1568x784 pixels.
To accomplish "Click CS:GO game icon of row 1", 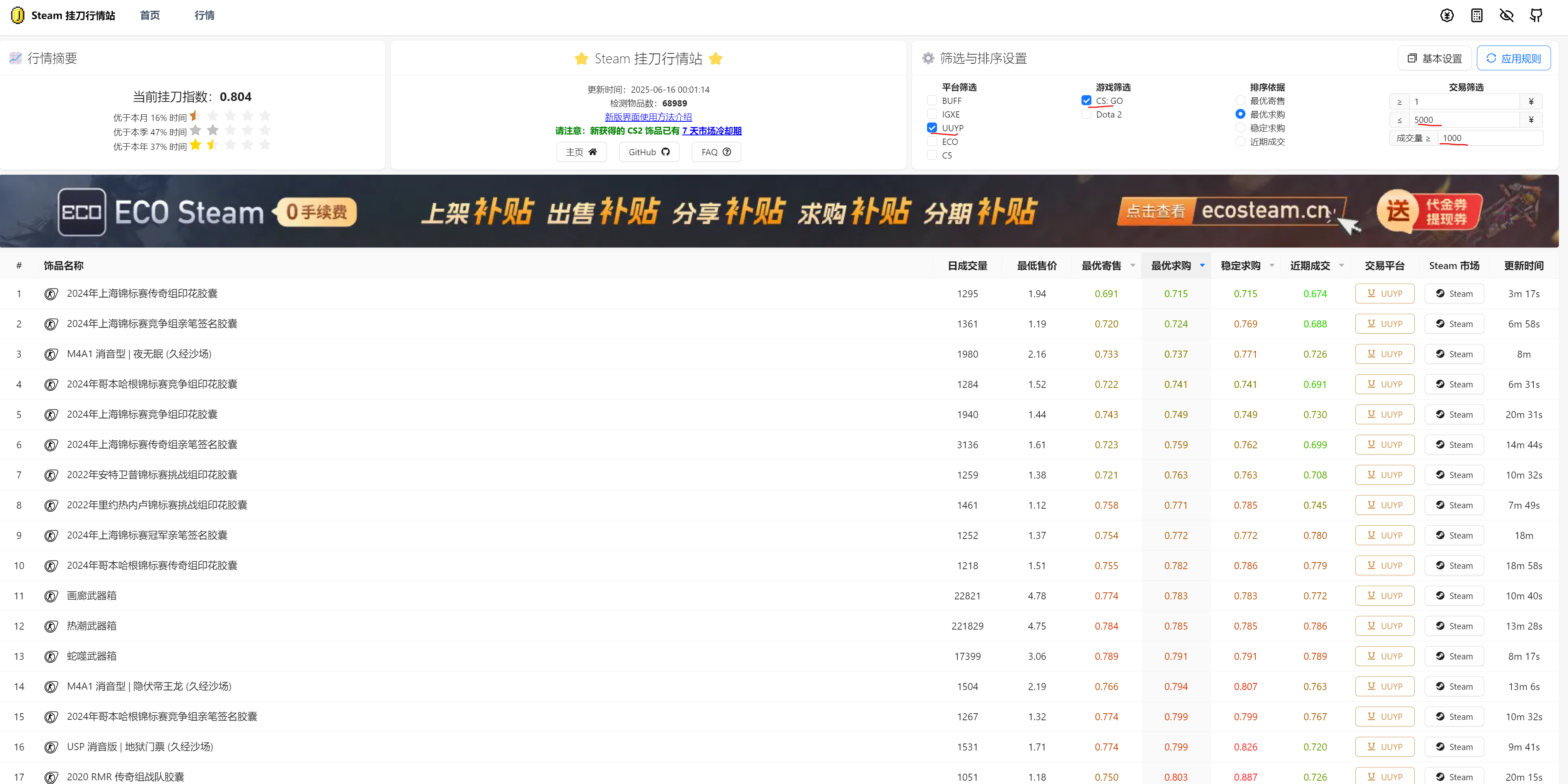I will click(51, 294).
